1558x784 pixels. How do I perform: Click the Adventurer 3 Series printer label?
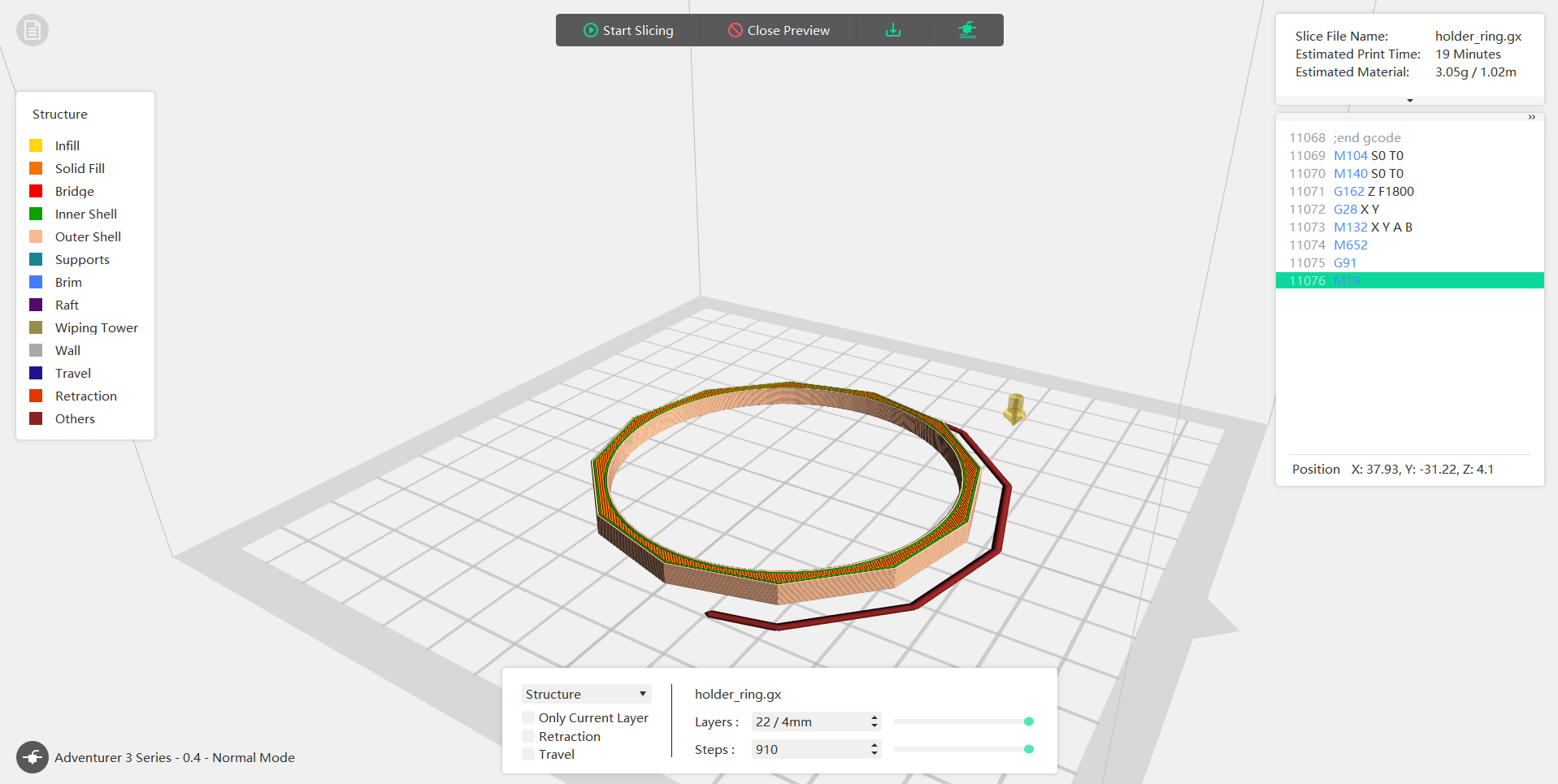coord(175,757)
